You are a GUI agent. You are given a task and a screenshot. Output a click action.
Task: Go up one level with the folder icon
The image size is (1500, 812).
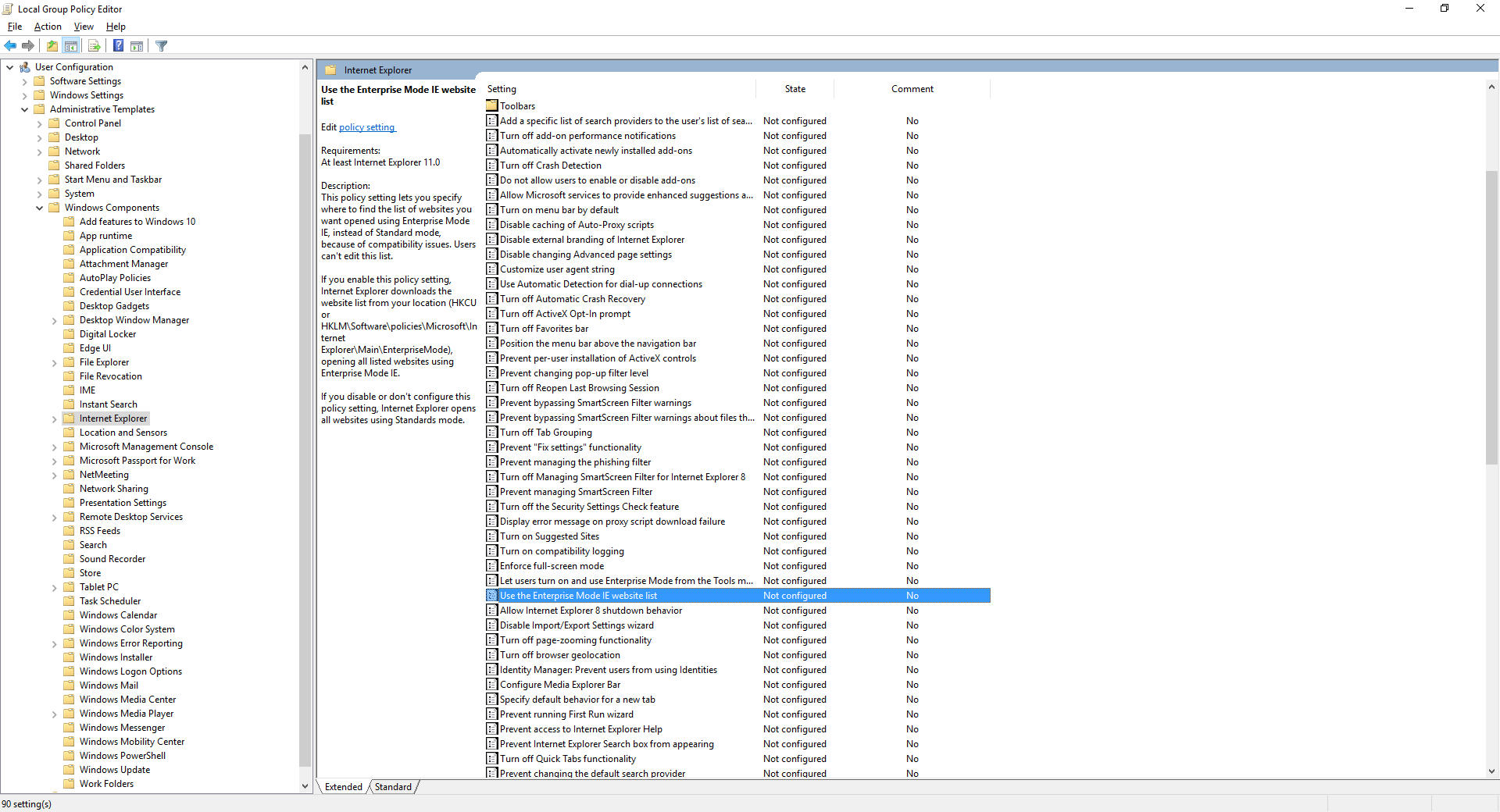click(52, 46)
